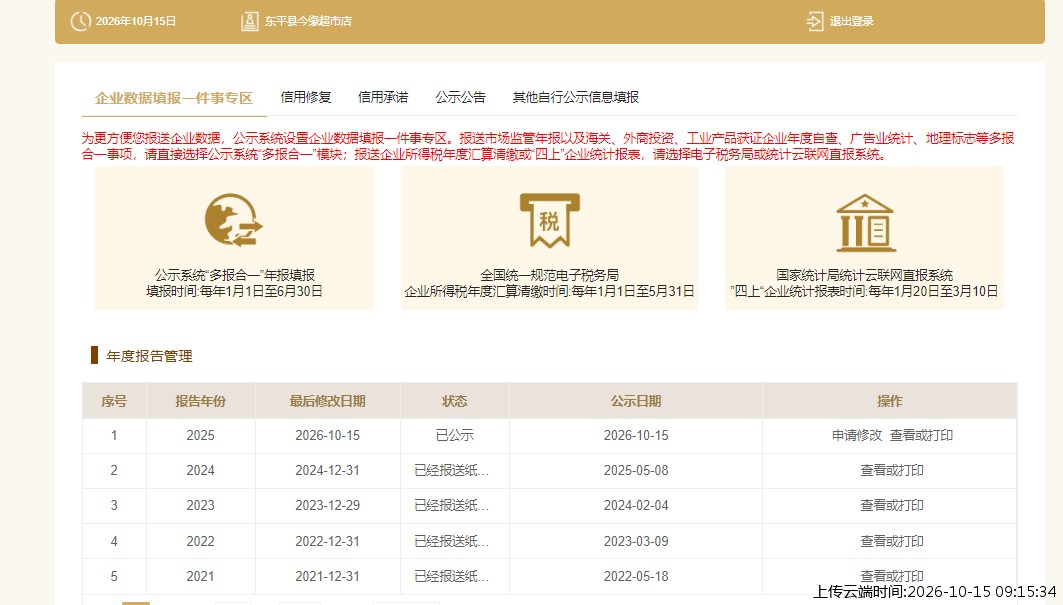1063x605 pixels.
Task: Switch to the 信用修复 tab
Action: (x=306, y=98)
